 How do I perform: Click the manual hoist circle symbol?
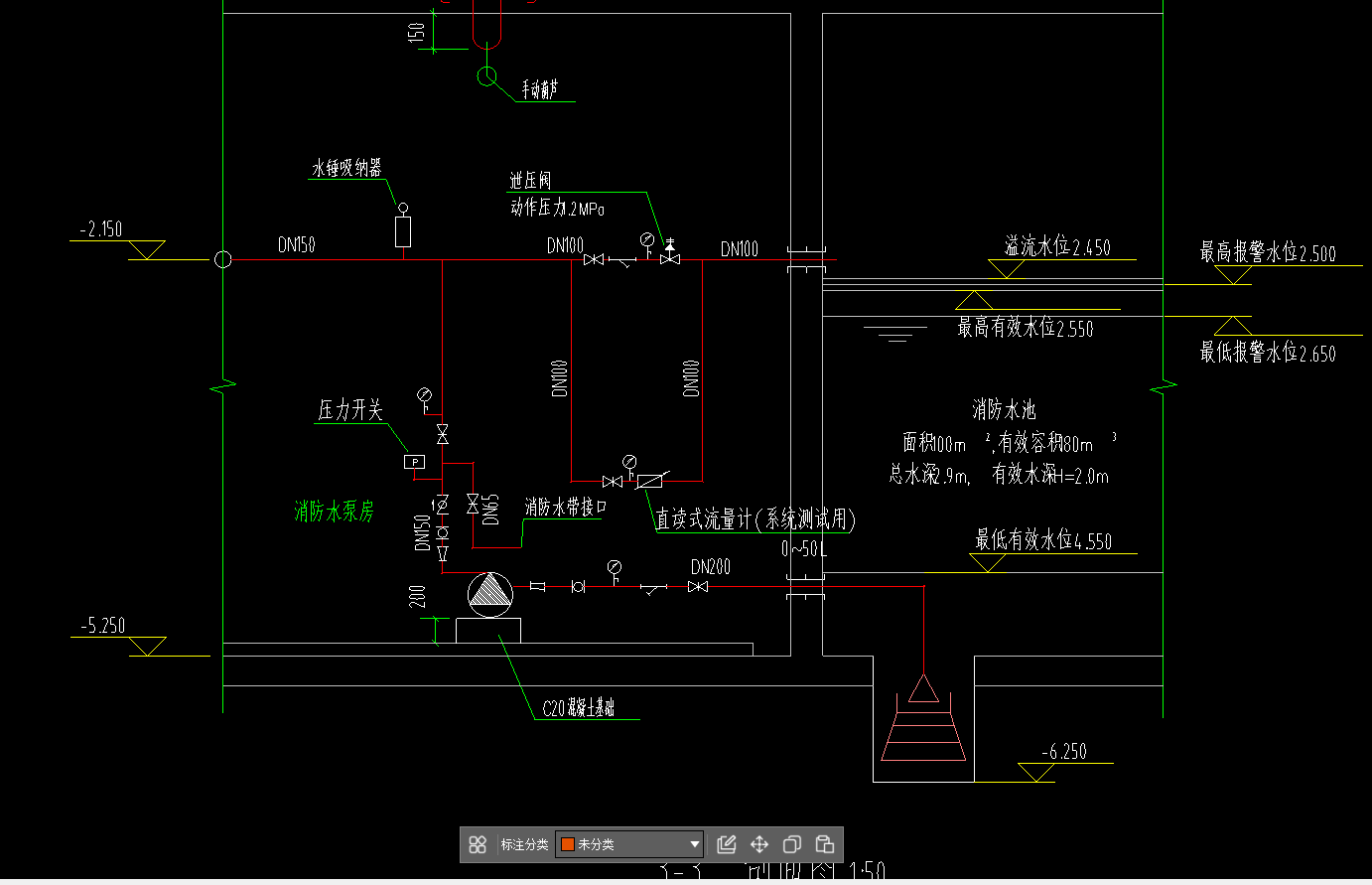pos(487,75)
